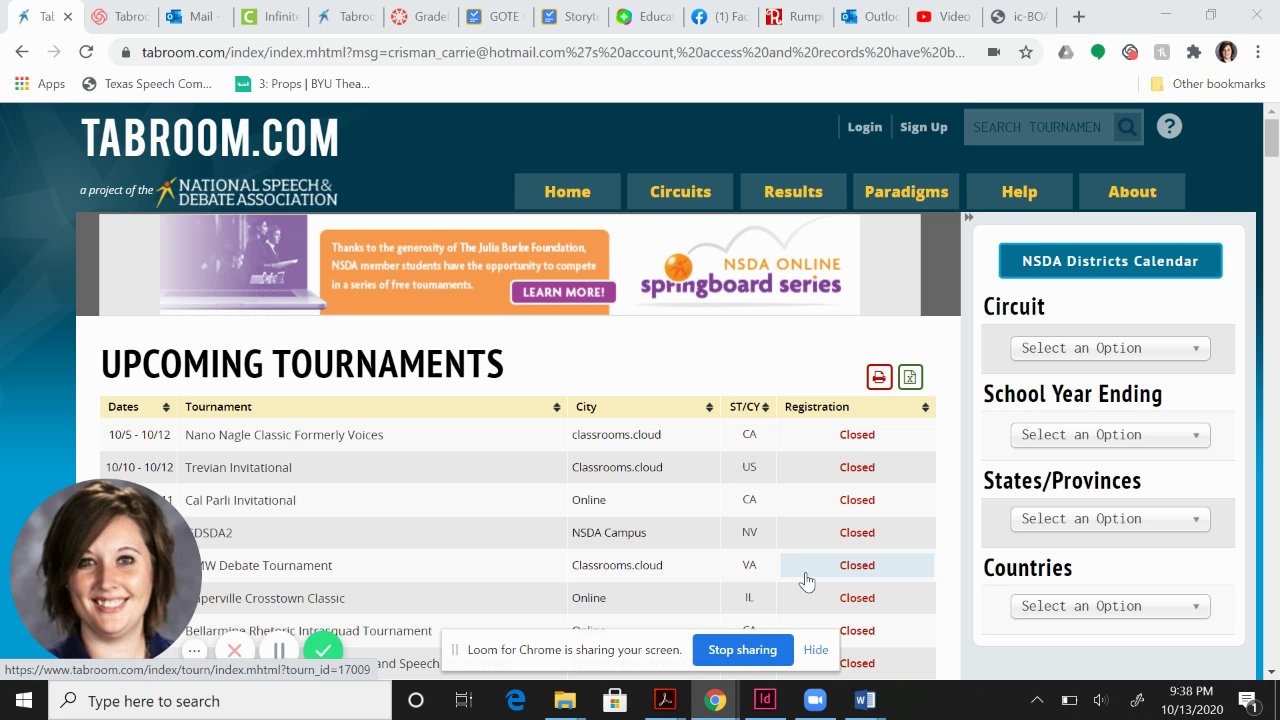This screenshot has width=1280, height=720.
Task: Open the Paradigms menu item
Action: pos(906,191)
